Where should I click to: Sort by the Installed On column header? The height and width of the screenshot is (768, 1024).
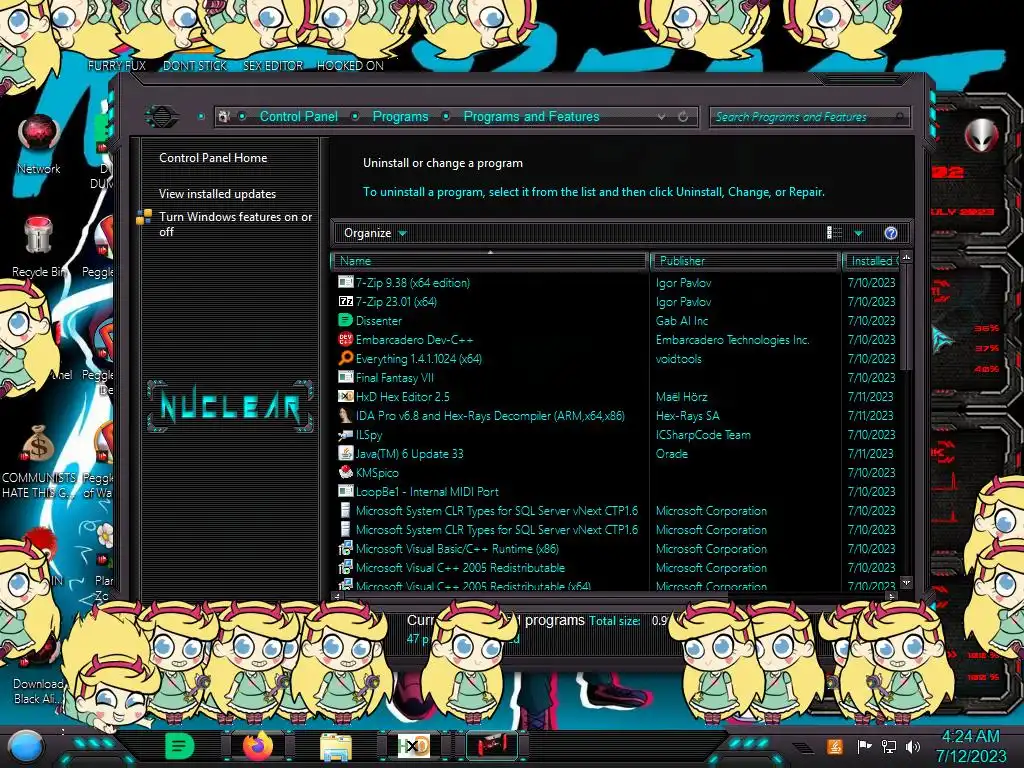click(872, 261)
